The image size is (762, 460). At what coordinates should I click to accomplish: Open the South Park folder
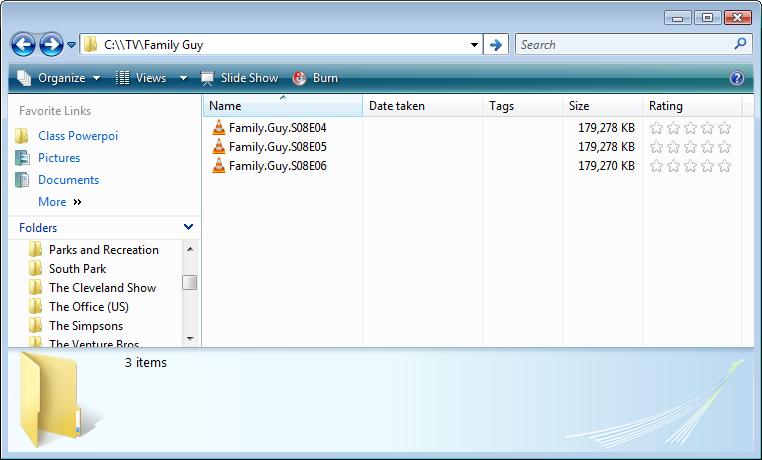coord(77,269)
